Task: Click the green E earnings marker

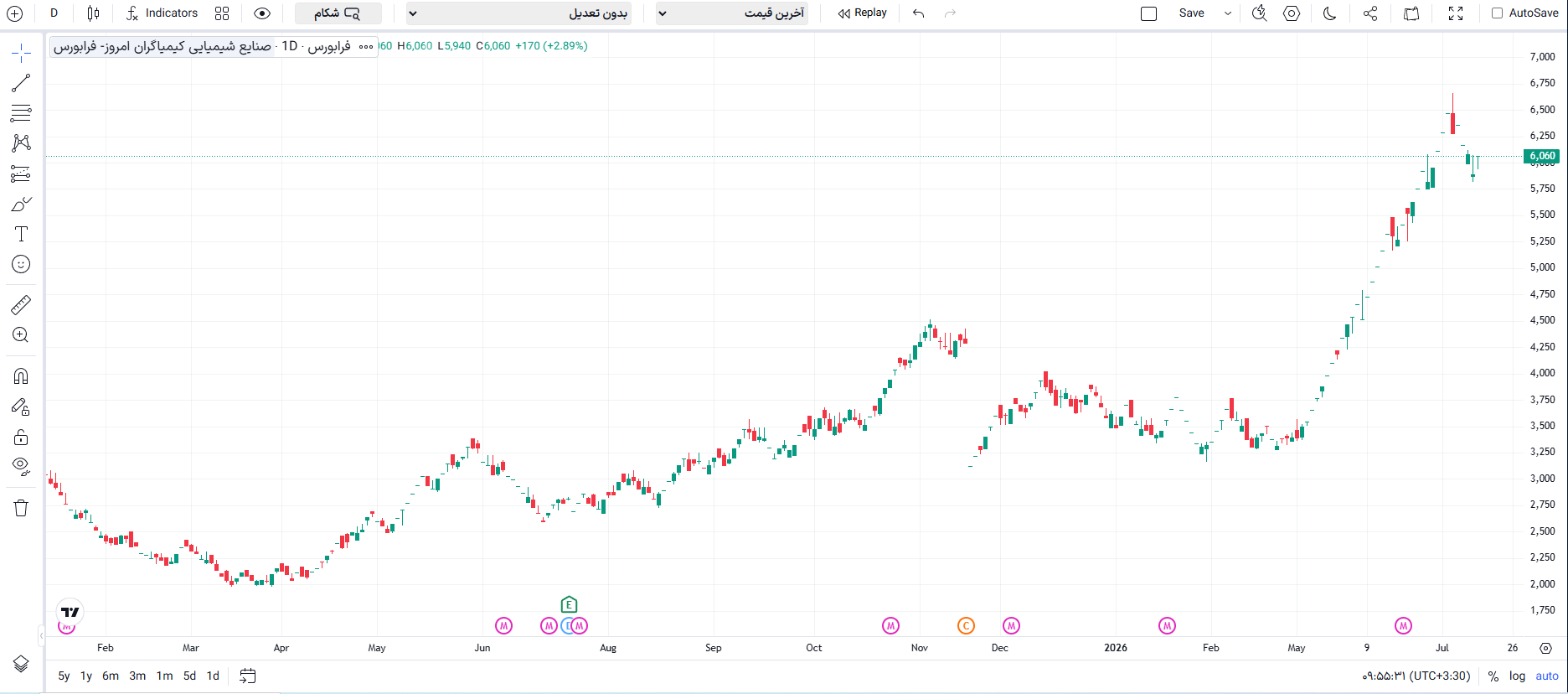Action: click(569, 604)
